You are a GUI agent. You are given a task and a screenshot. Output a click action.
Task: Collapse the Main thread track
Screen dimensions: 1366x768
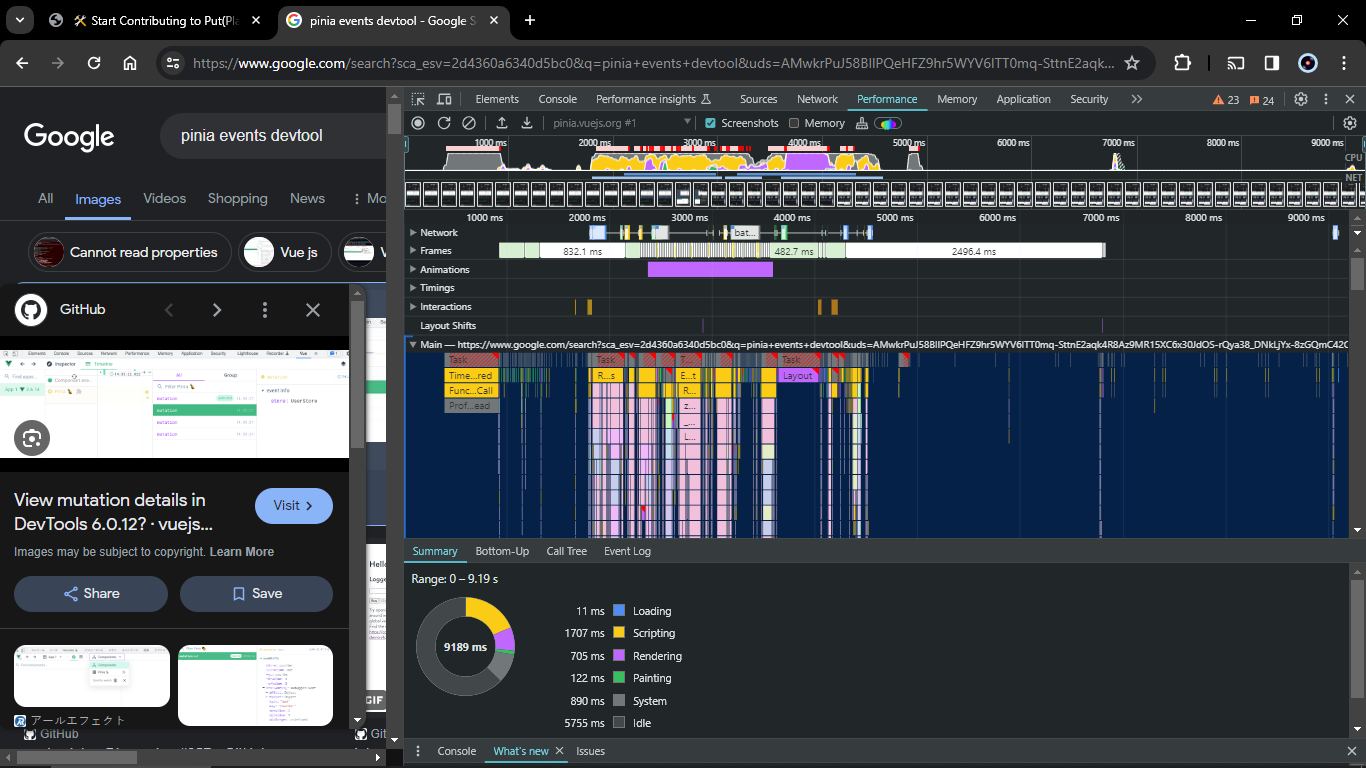[x=413, y=344]
